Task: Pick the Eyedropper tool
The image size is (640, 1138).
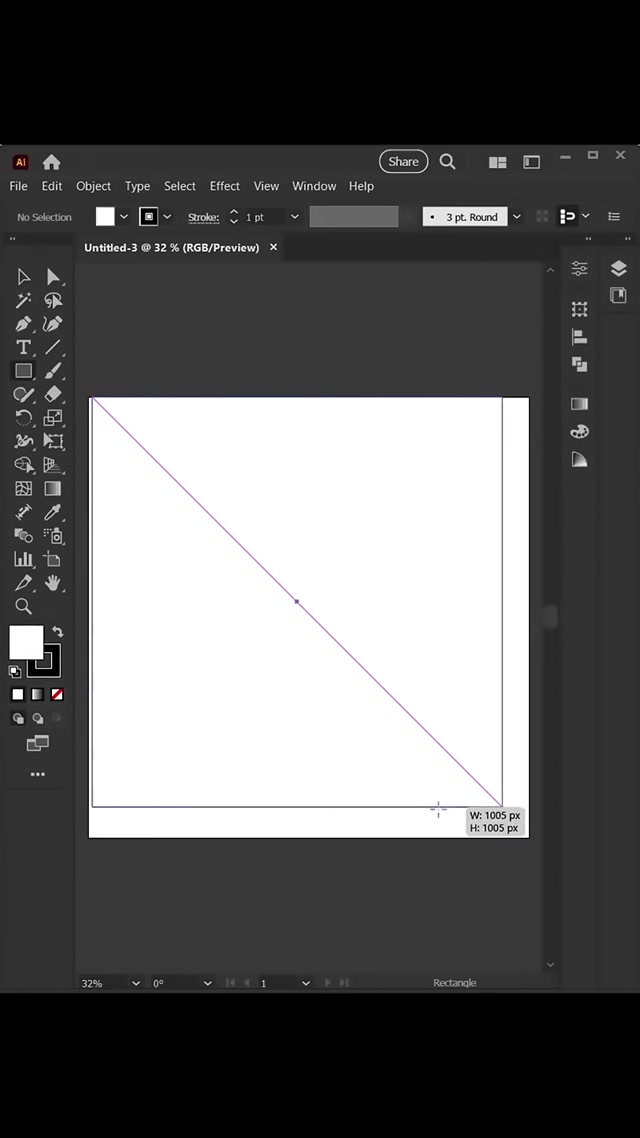Action: pyautogui.click(x=53, y=512)
